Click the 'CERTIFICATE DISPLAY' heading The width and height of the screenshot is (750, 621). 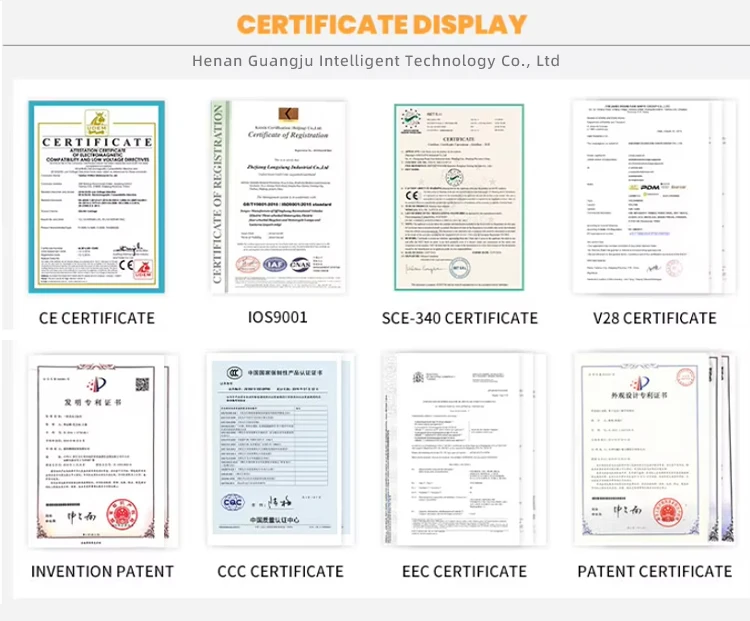point(382,24)
